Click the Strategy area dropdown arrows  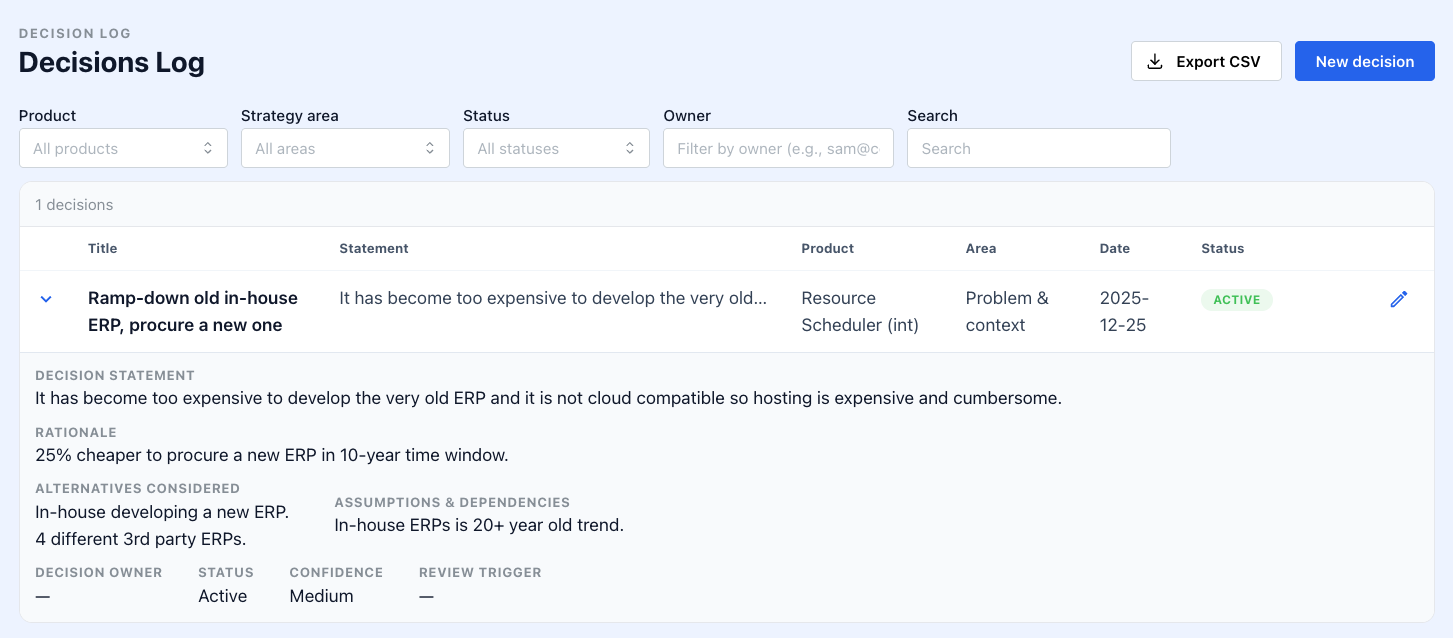[x=430, y=147]
